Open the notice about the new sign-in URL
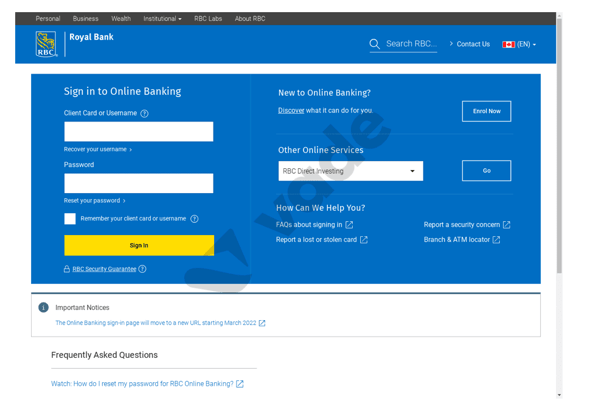Viewport: 590px width, 401px height. pos(156,323)
